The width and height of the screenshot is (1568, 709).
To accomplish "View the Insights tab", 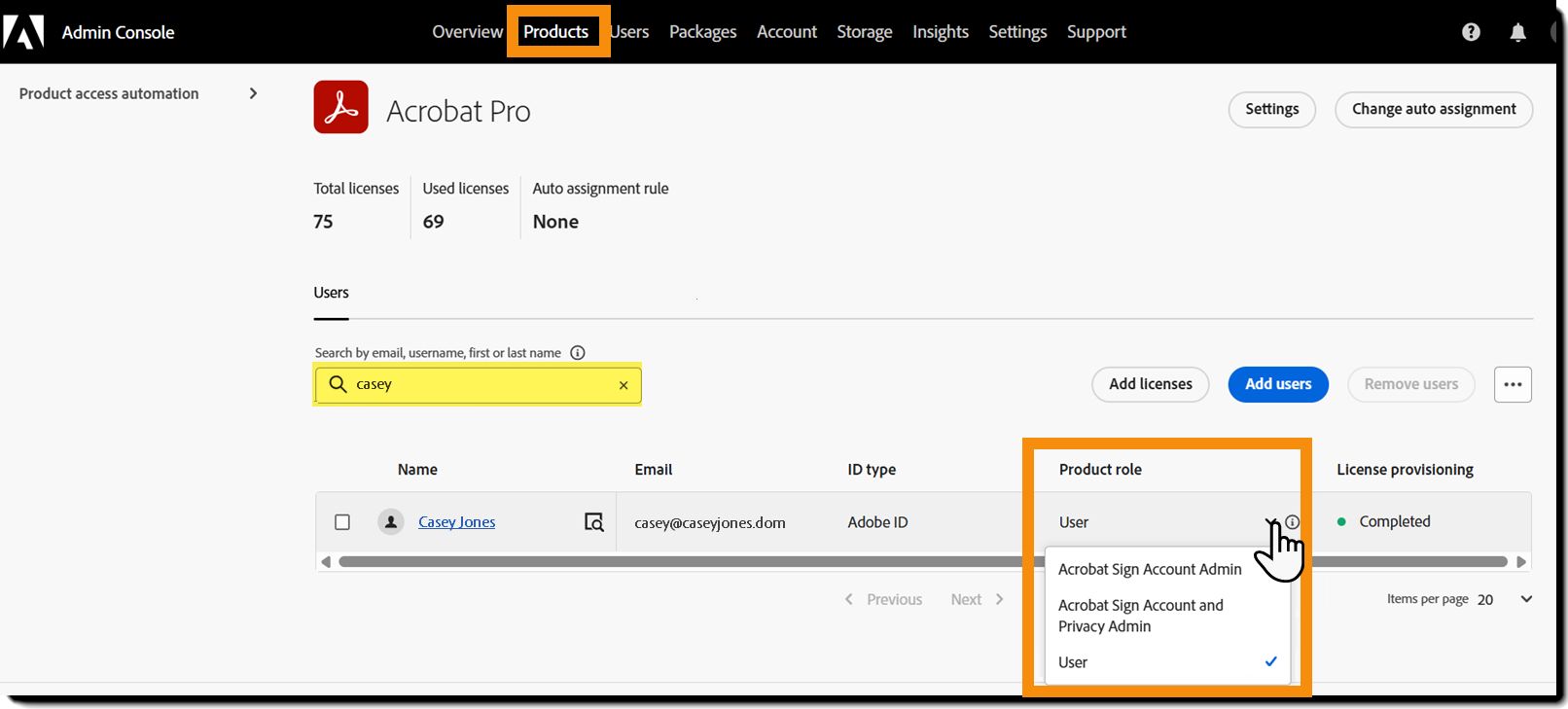I will click(x=940, y=32).
